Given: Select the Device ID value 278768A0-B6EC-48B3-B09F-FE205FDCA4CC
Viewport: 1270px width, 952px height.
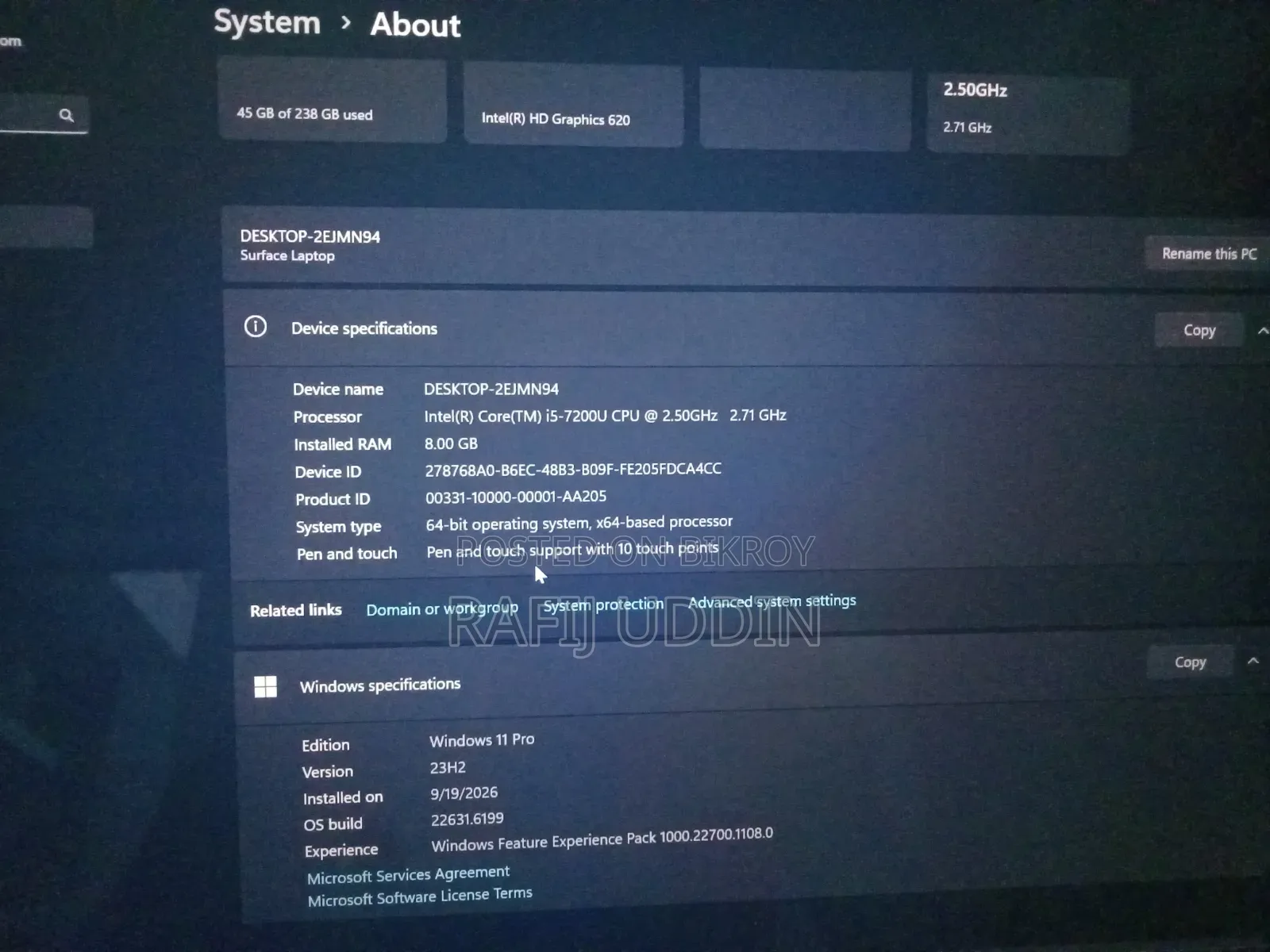Looking at the screenshot, I should pyautogui.click(x=573, y=470).
